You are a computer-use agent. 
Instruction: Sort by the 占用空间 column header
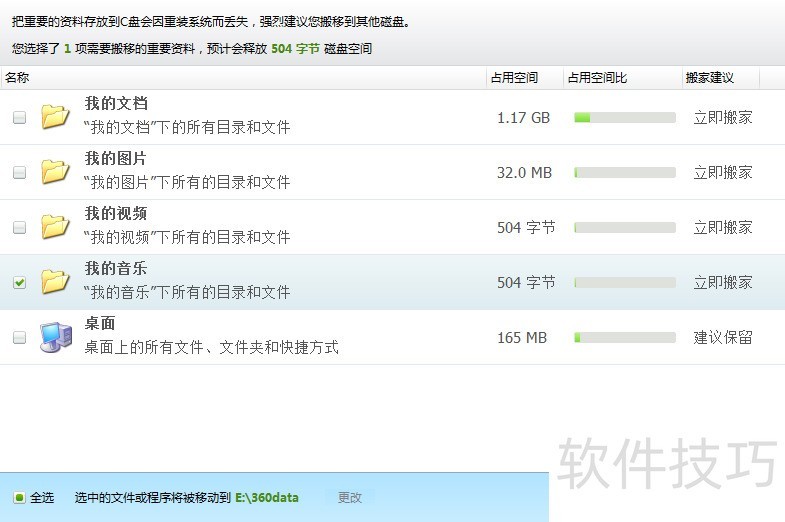tap(525, 78)
